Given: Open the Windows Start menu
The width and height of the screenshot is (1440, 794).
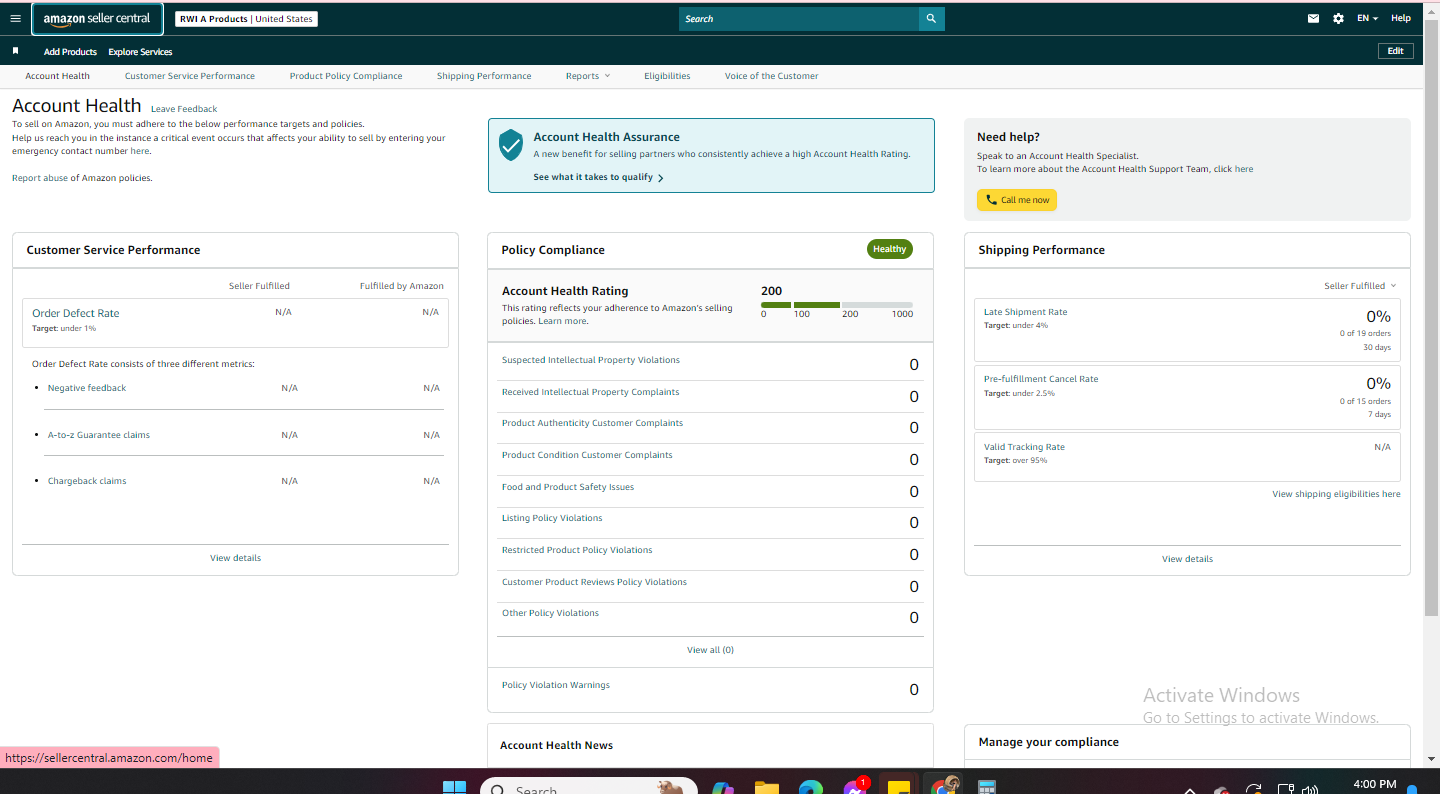Looking at the screenshot, I should pos(454,788).
